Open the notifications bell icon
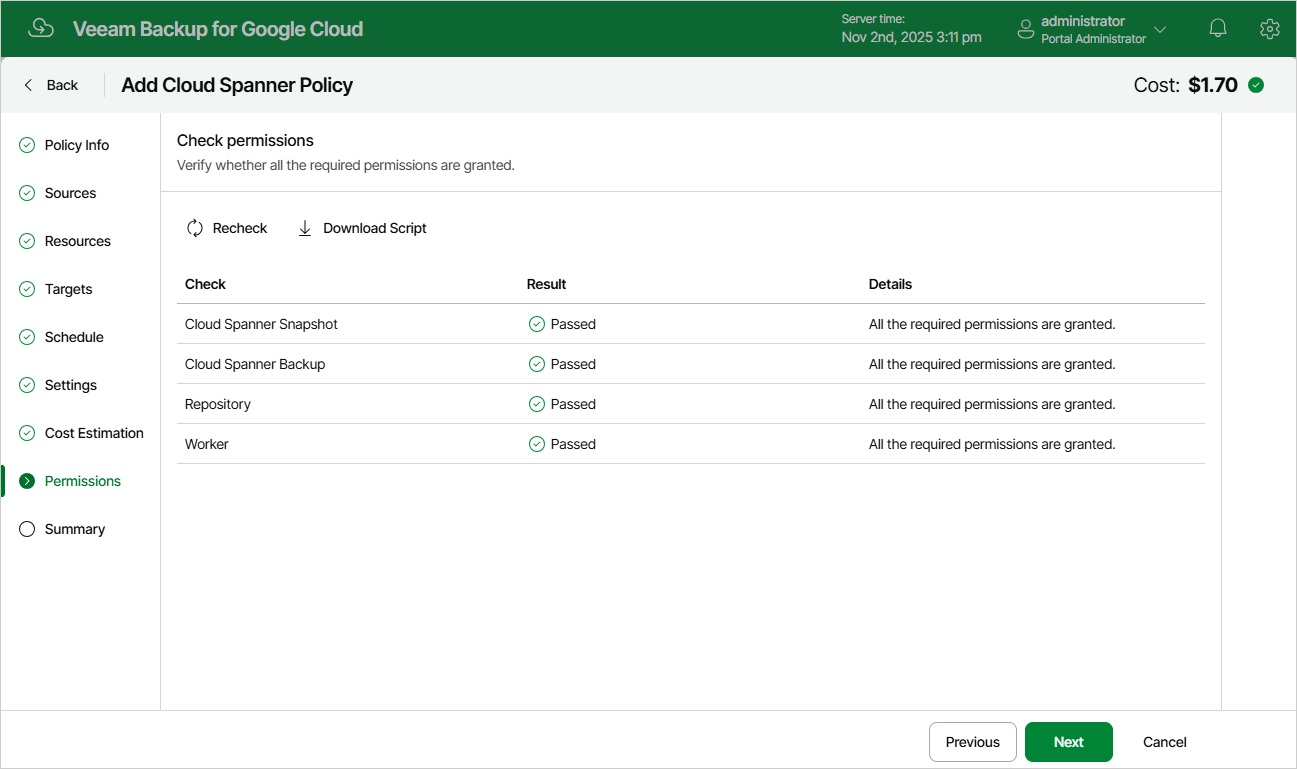 click(1218, 29)
